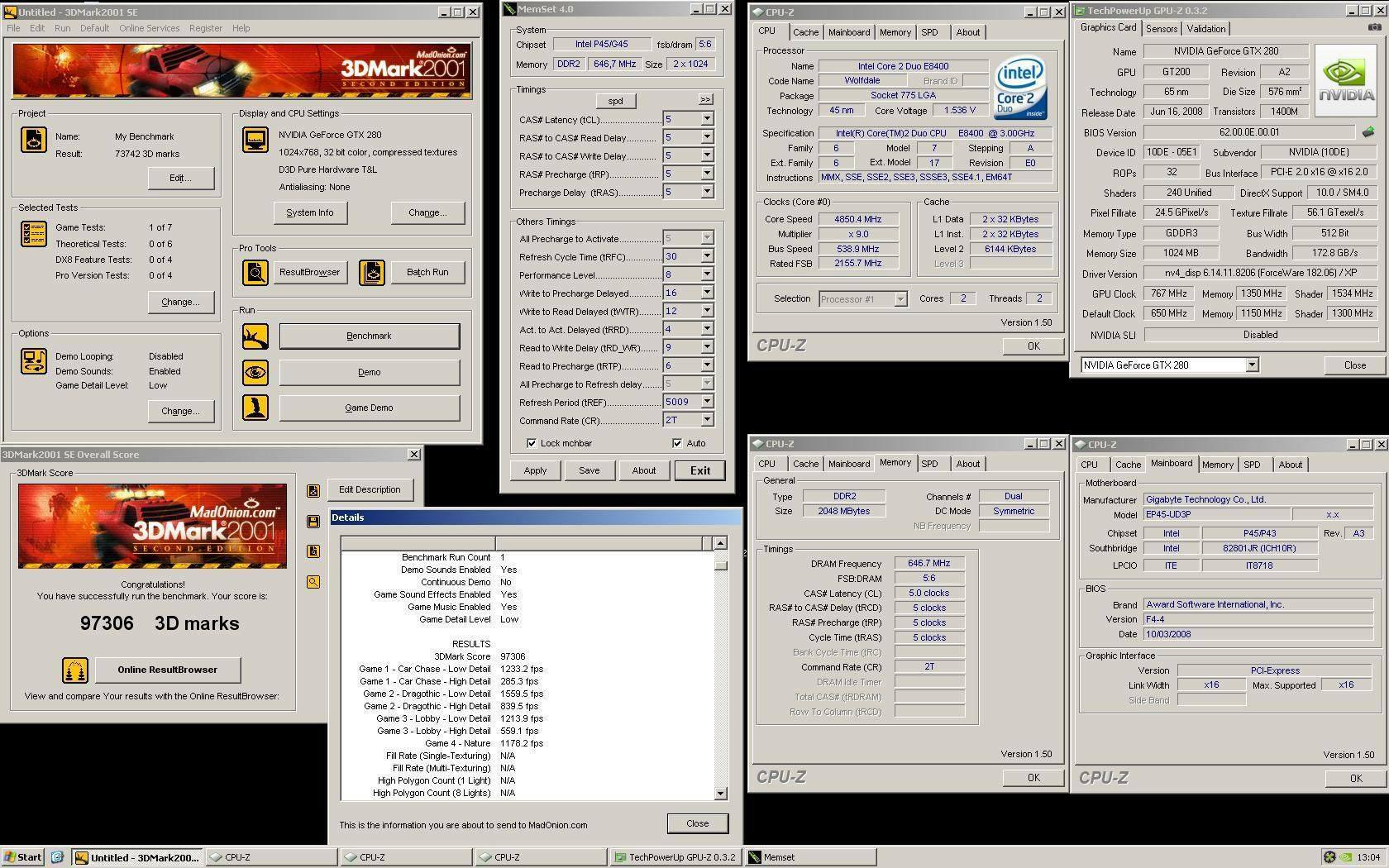Image resolution: width=1389 pixels, height=868 pixels.
Task: Open the Start menu
Action: pos(22,857)
